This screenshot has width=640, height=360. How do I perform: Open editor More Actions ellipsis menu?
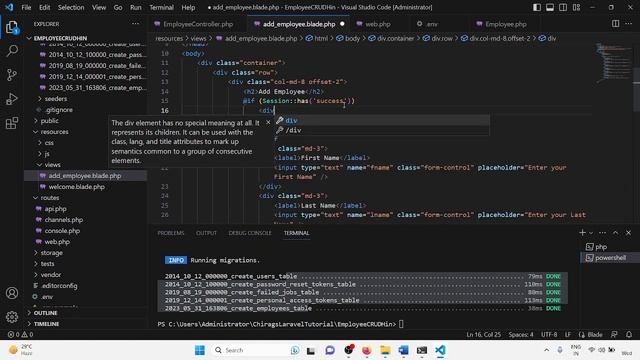pyautogui.click(x=629, y=24)
